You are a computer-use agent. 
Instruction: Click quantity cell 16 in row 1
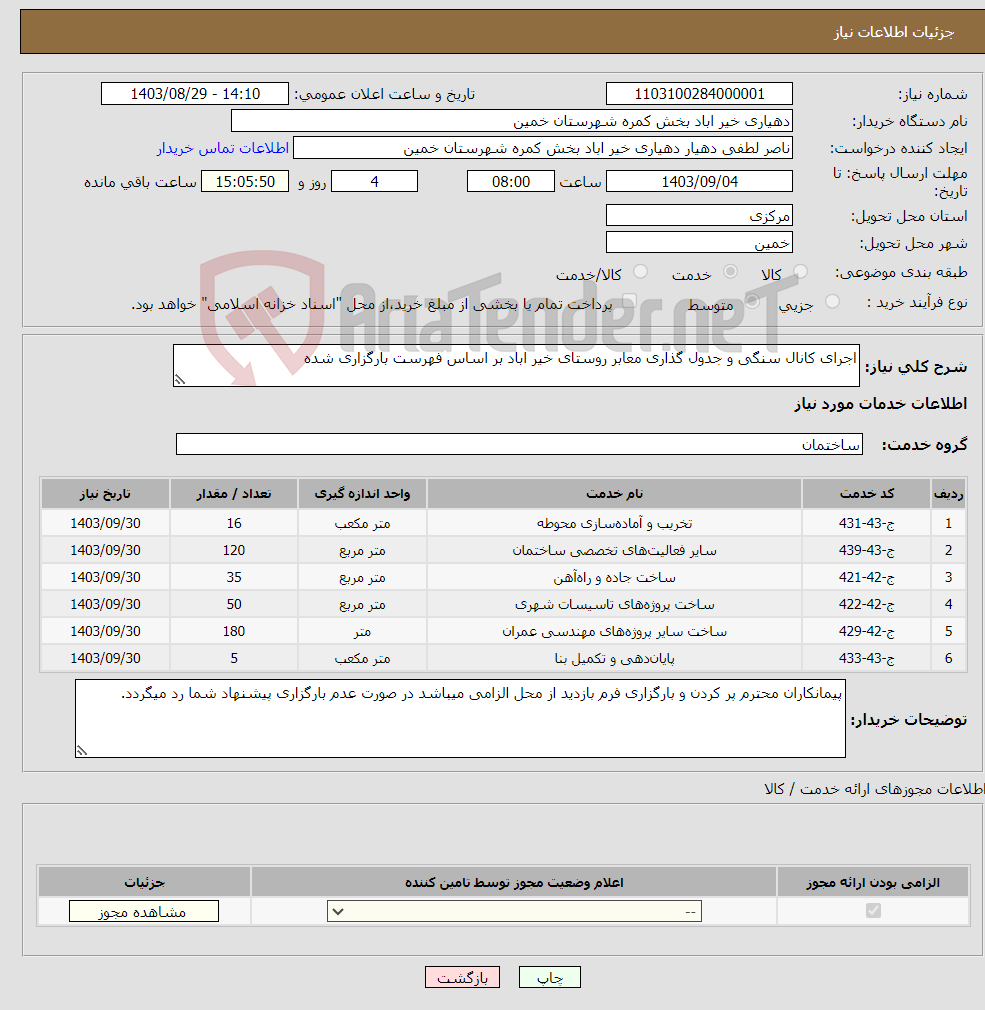(x=234, y=523)
